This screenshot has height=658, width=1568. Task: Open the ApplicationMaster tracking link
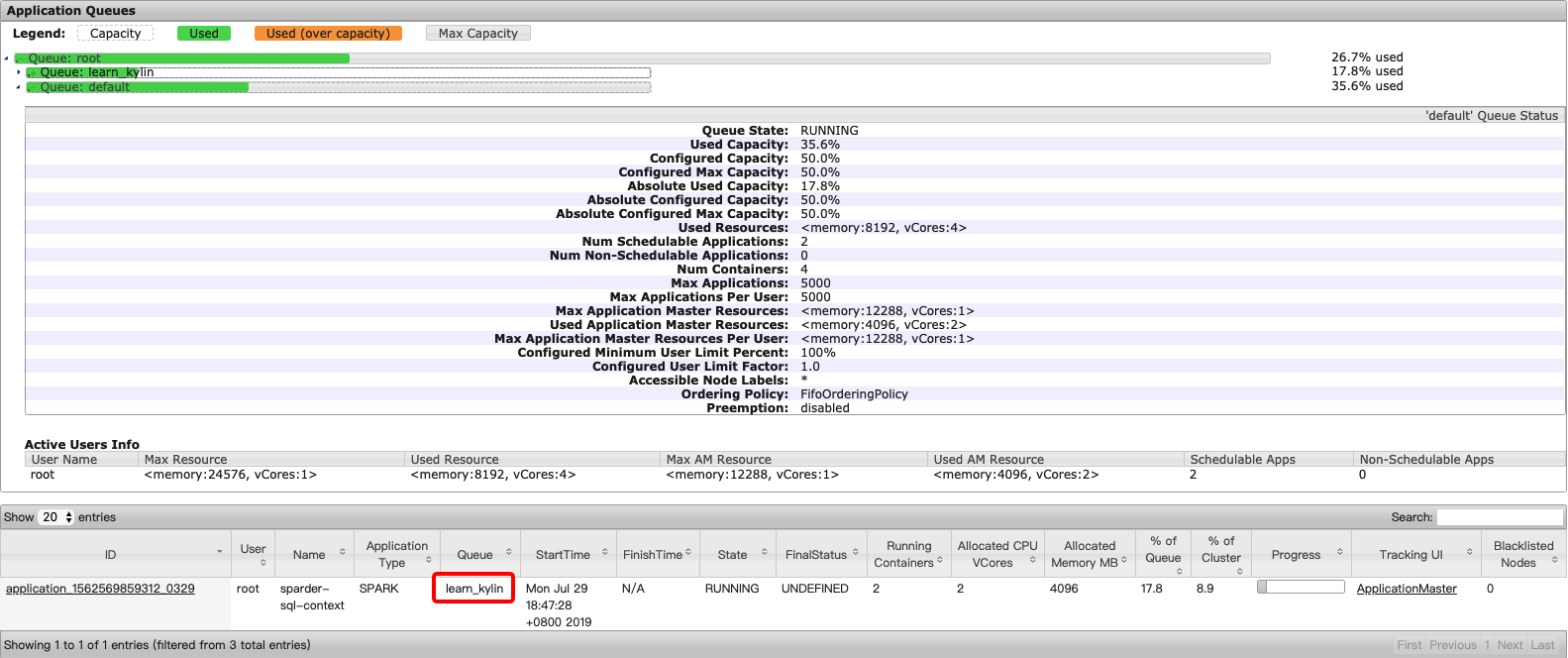tap(1406, 589)
